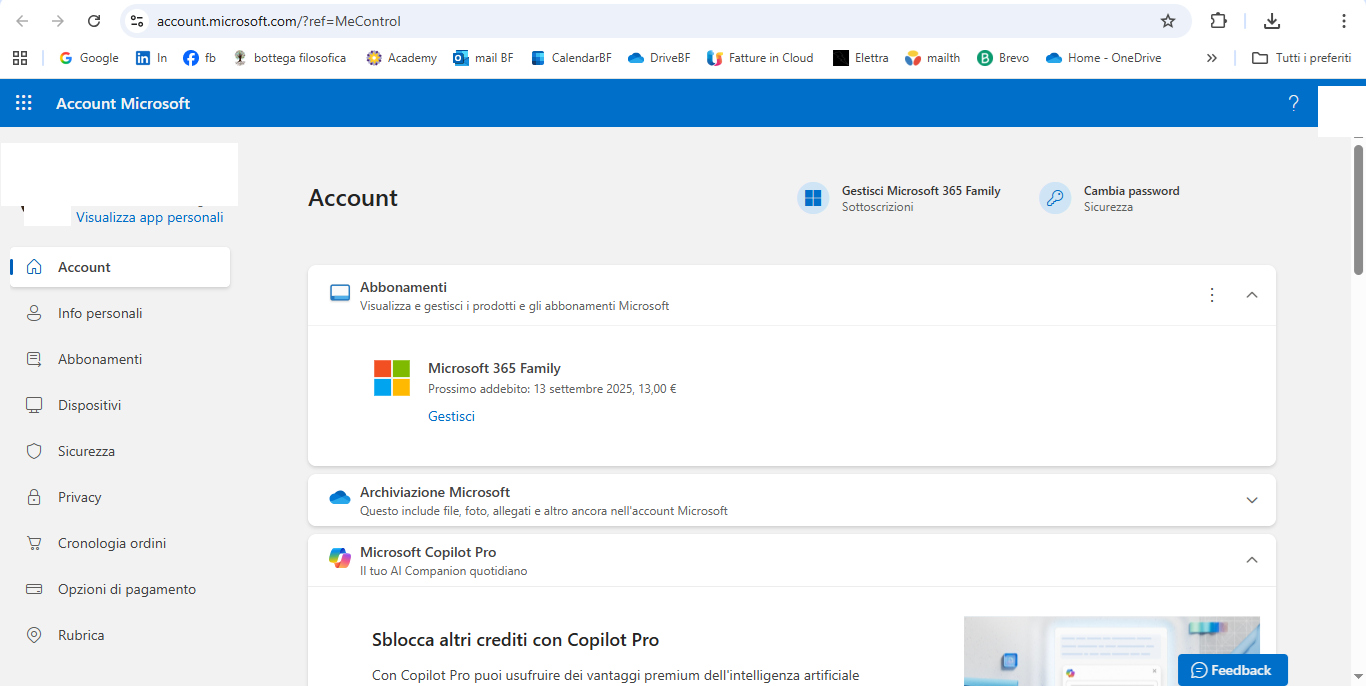Click the 'Account Microsoft' header title
Image resolution: width=1366 pixels, height=686 pixels.
pyautogui.click(x=123, y=103)
